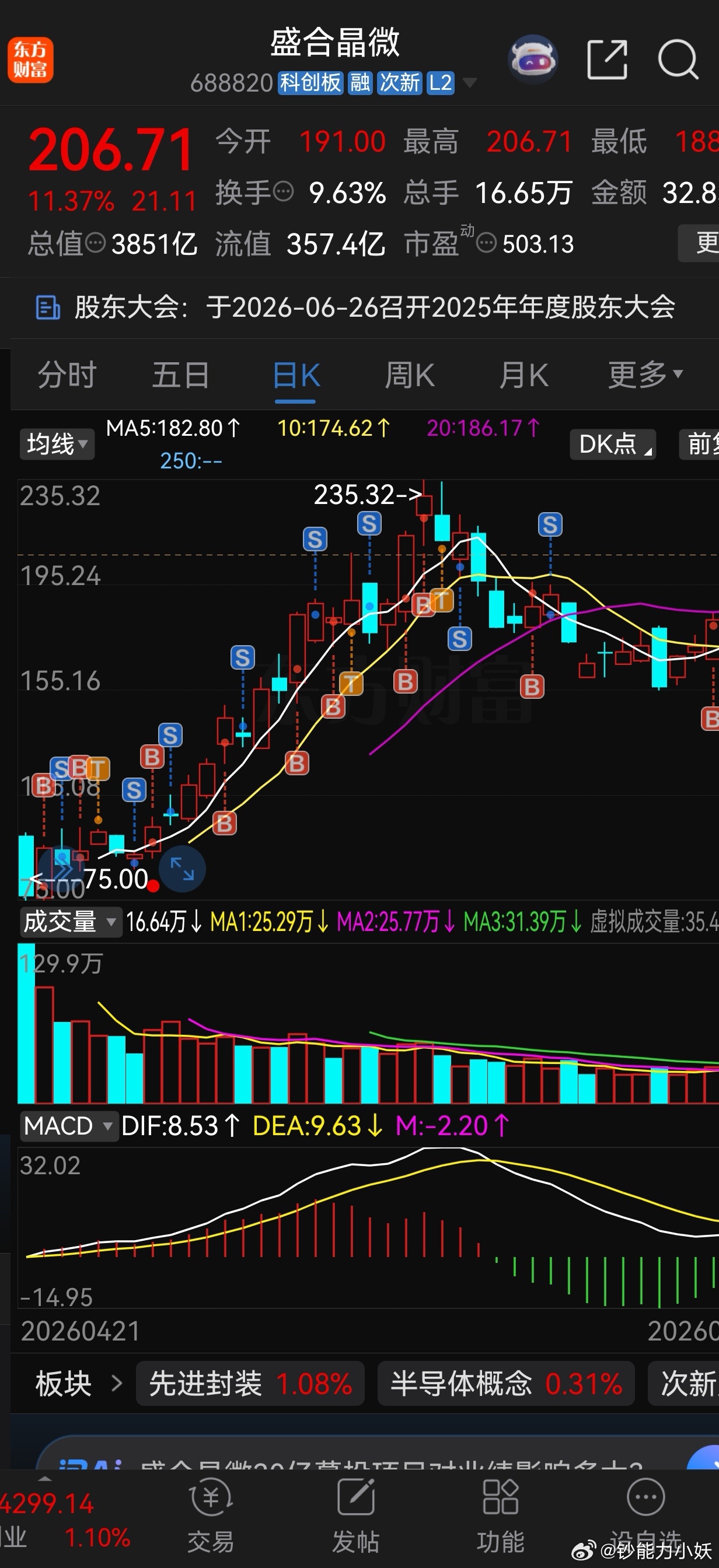Tap the fullscreen expand chart icon

click(x=182, y=869)
